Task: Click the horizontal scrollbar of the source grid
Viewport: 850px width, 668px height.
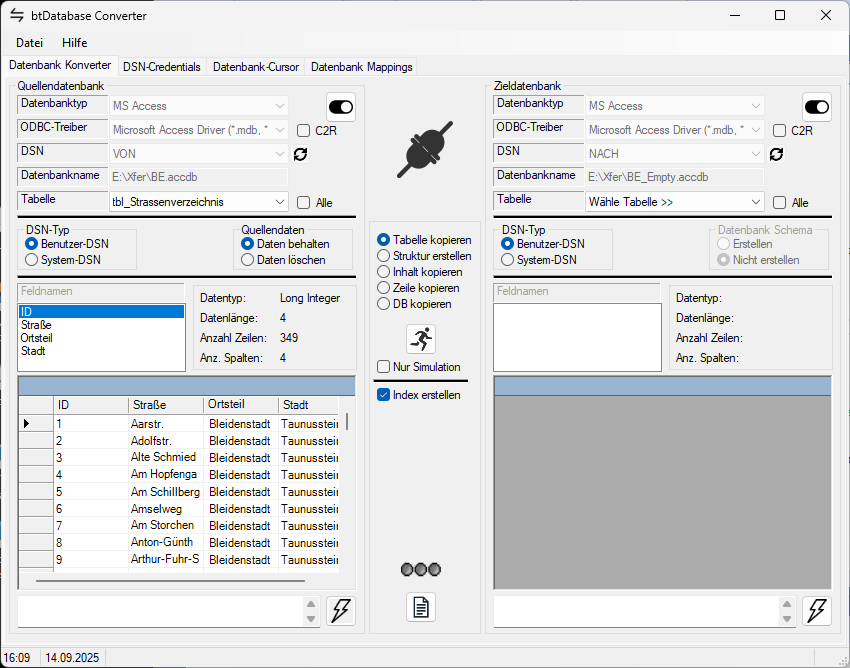Action: pyautogui.click(x=170, y=580)
